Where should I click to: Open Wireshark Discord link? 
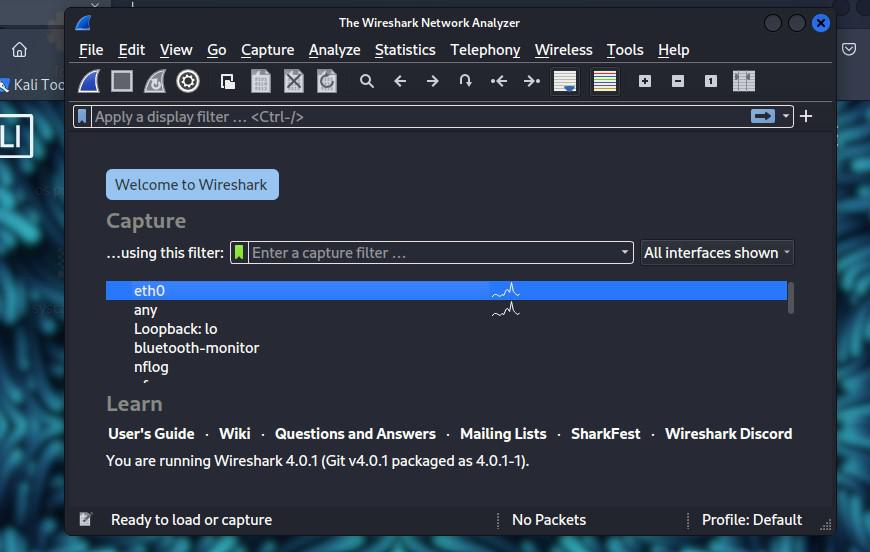[729, 433]
